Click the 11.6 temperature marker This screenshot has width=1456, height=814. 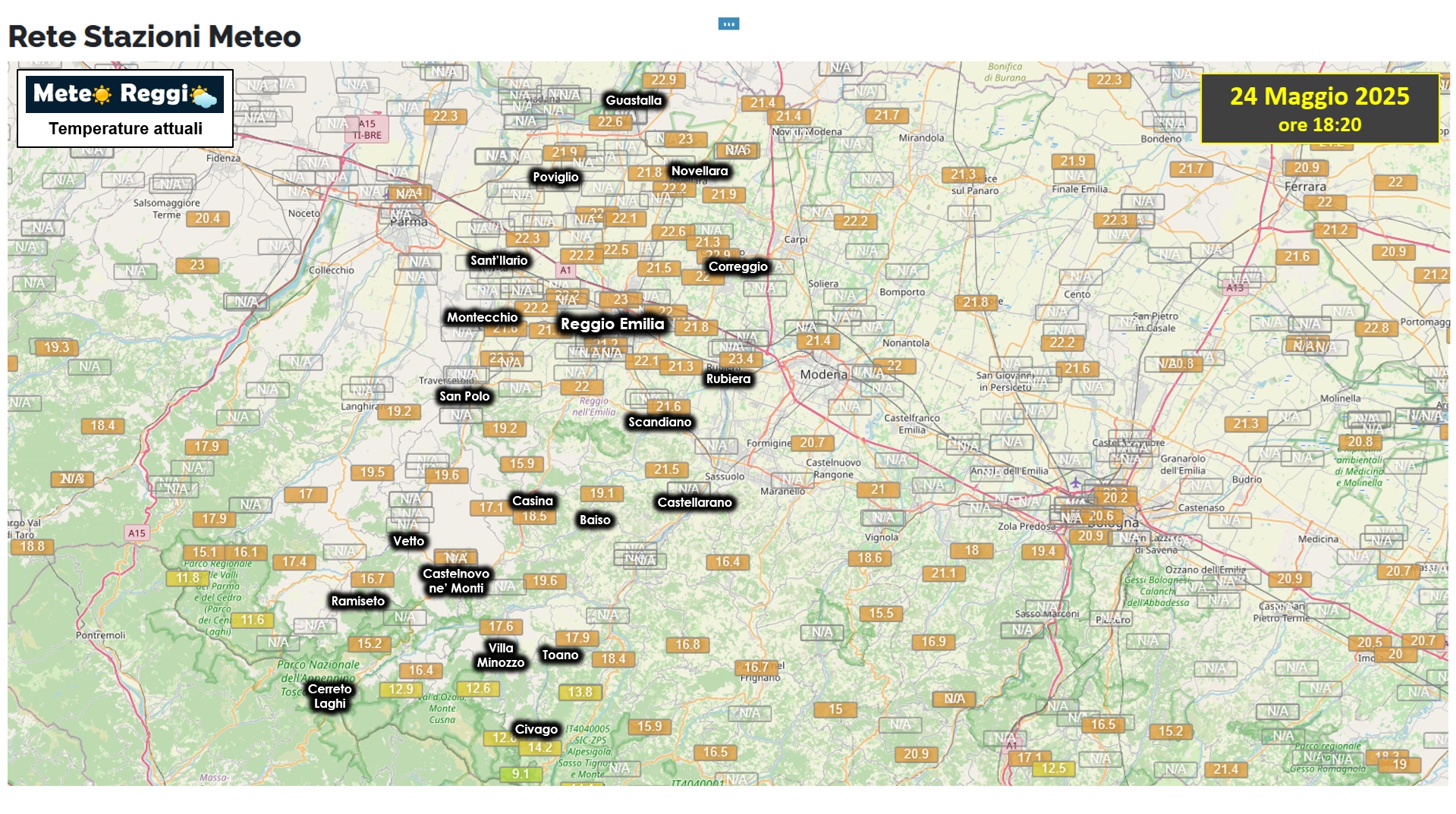tap(252, 620)
